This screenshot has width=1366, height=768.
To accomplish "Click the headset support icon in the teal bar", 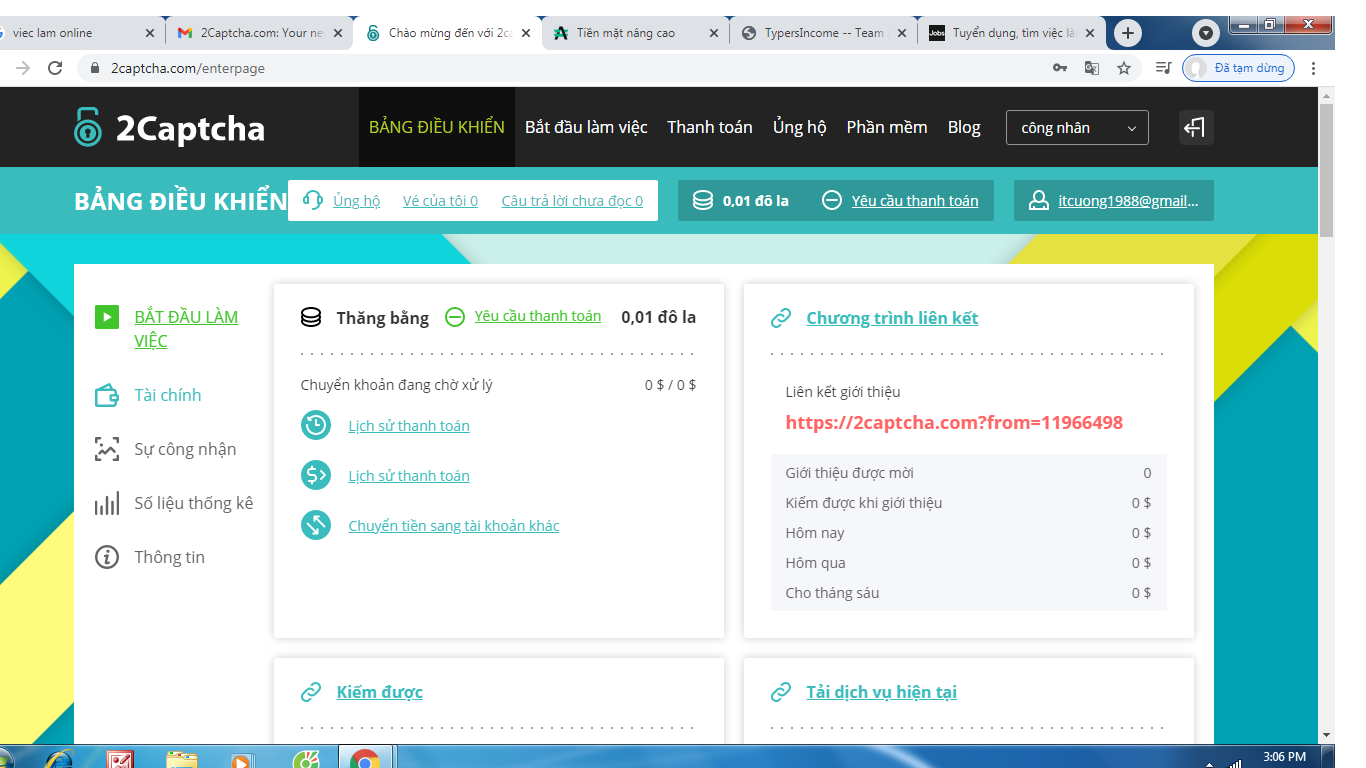I will click(313, 200).
